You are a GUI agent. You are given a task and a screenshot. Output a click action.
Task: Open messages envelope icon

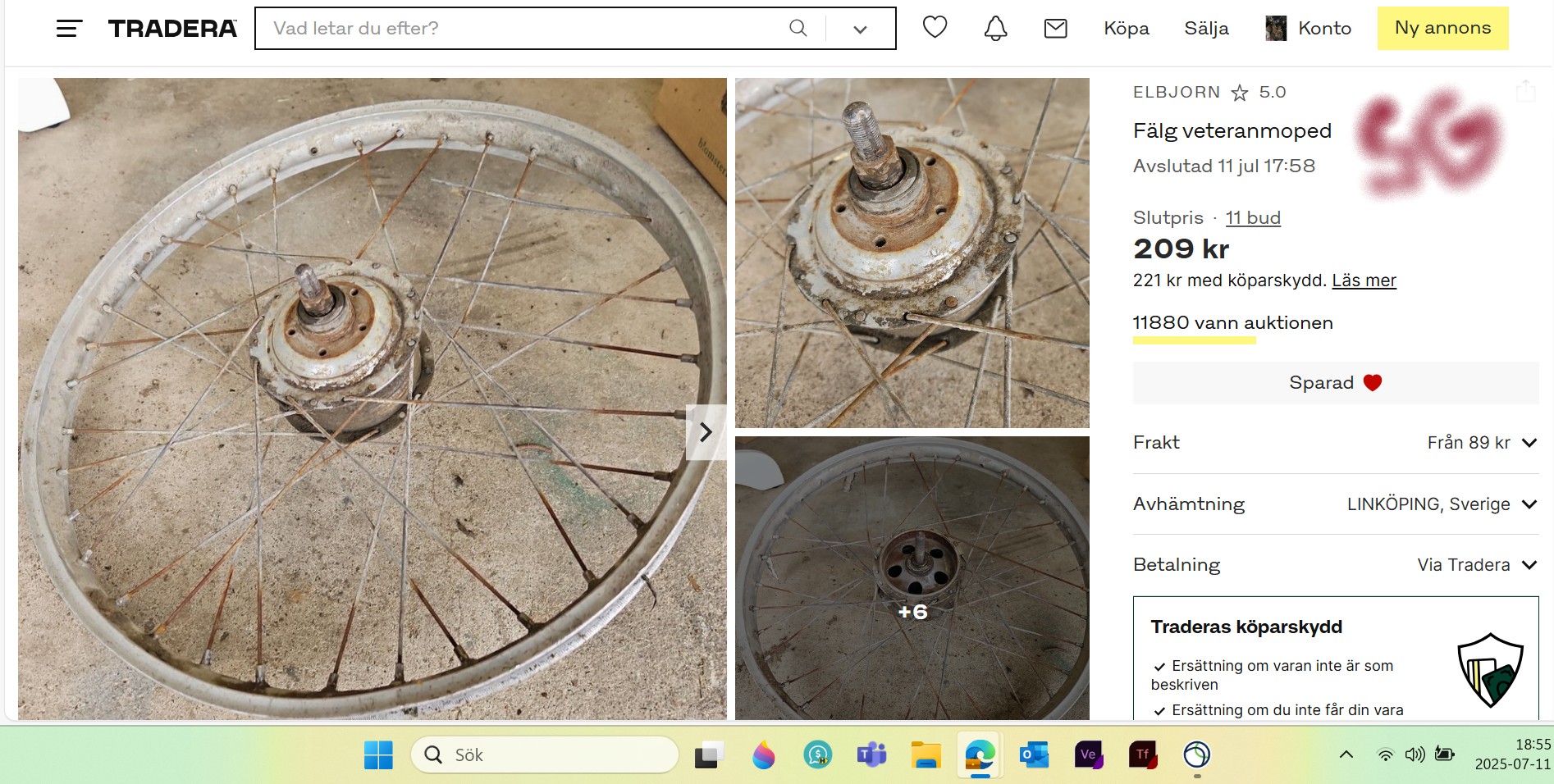[x=1055, y=29]
